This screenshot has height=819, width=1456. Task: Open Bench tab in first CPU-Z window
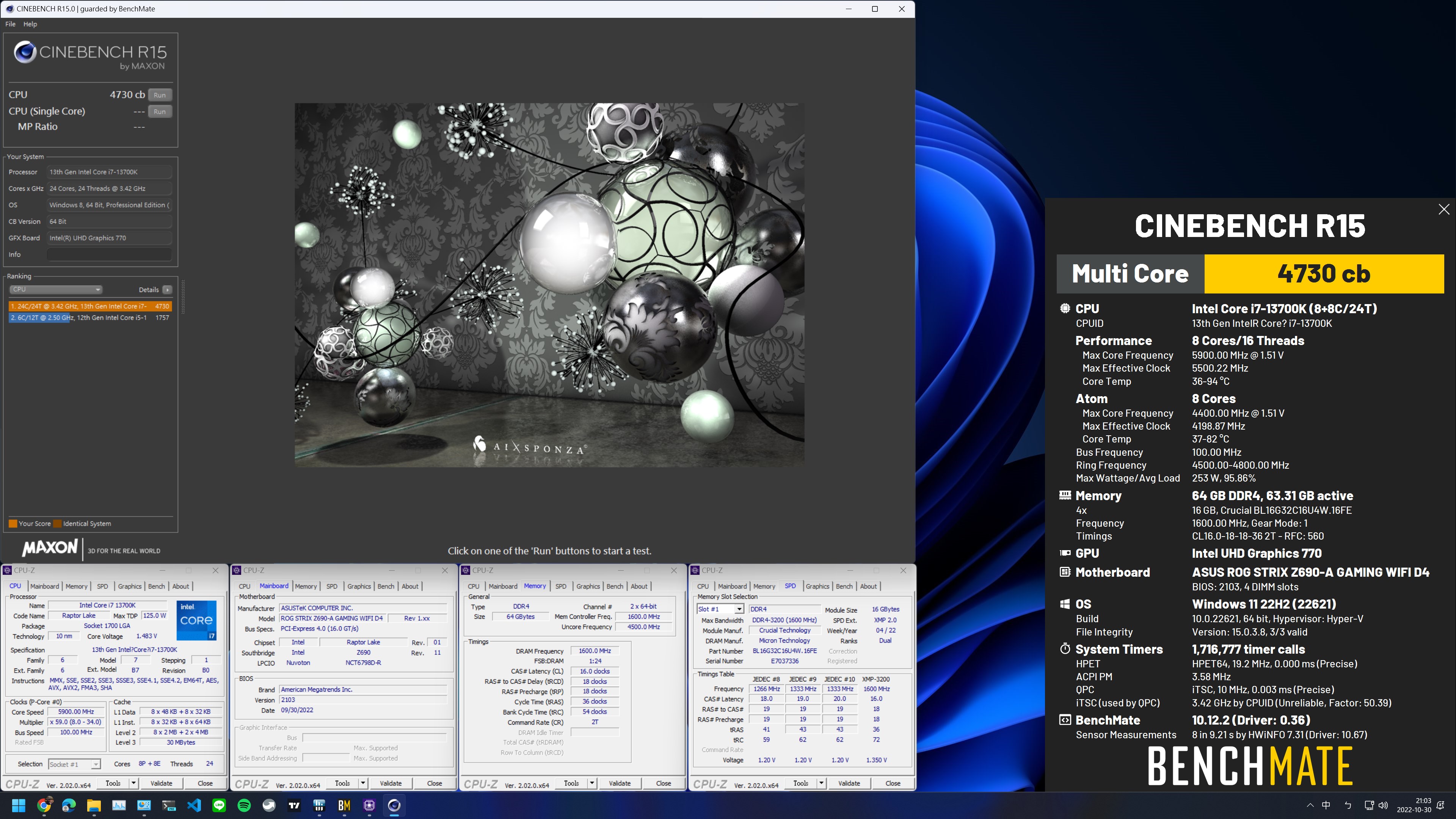tap(157, 586)
